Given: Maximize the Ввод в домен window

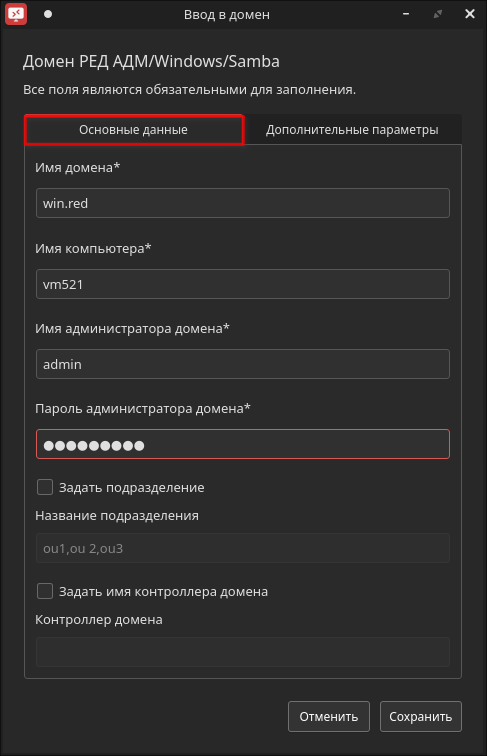Looking at the screenshot, I should (x=438, y=14).
